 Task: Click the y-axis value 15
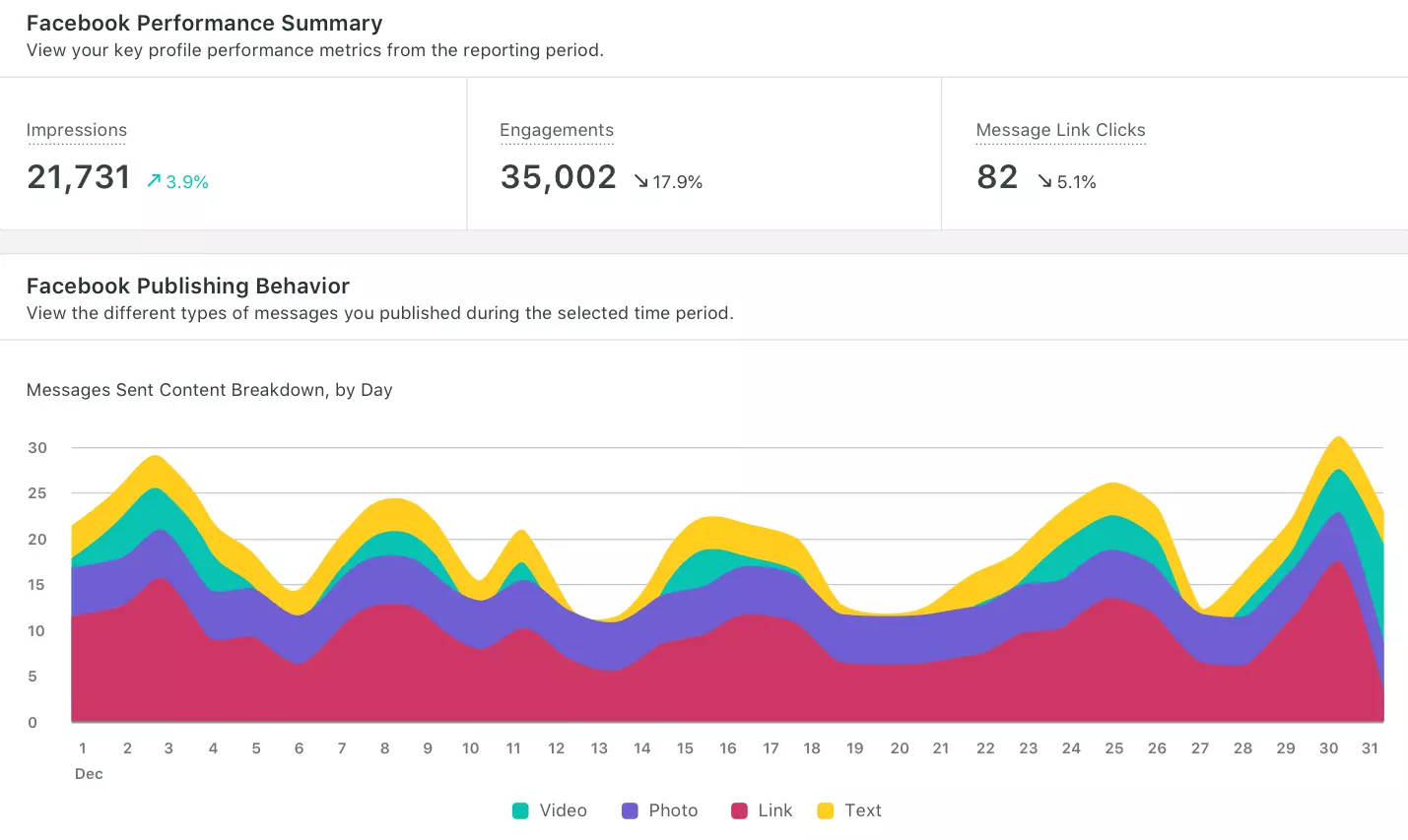click(37, 585)
